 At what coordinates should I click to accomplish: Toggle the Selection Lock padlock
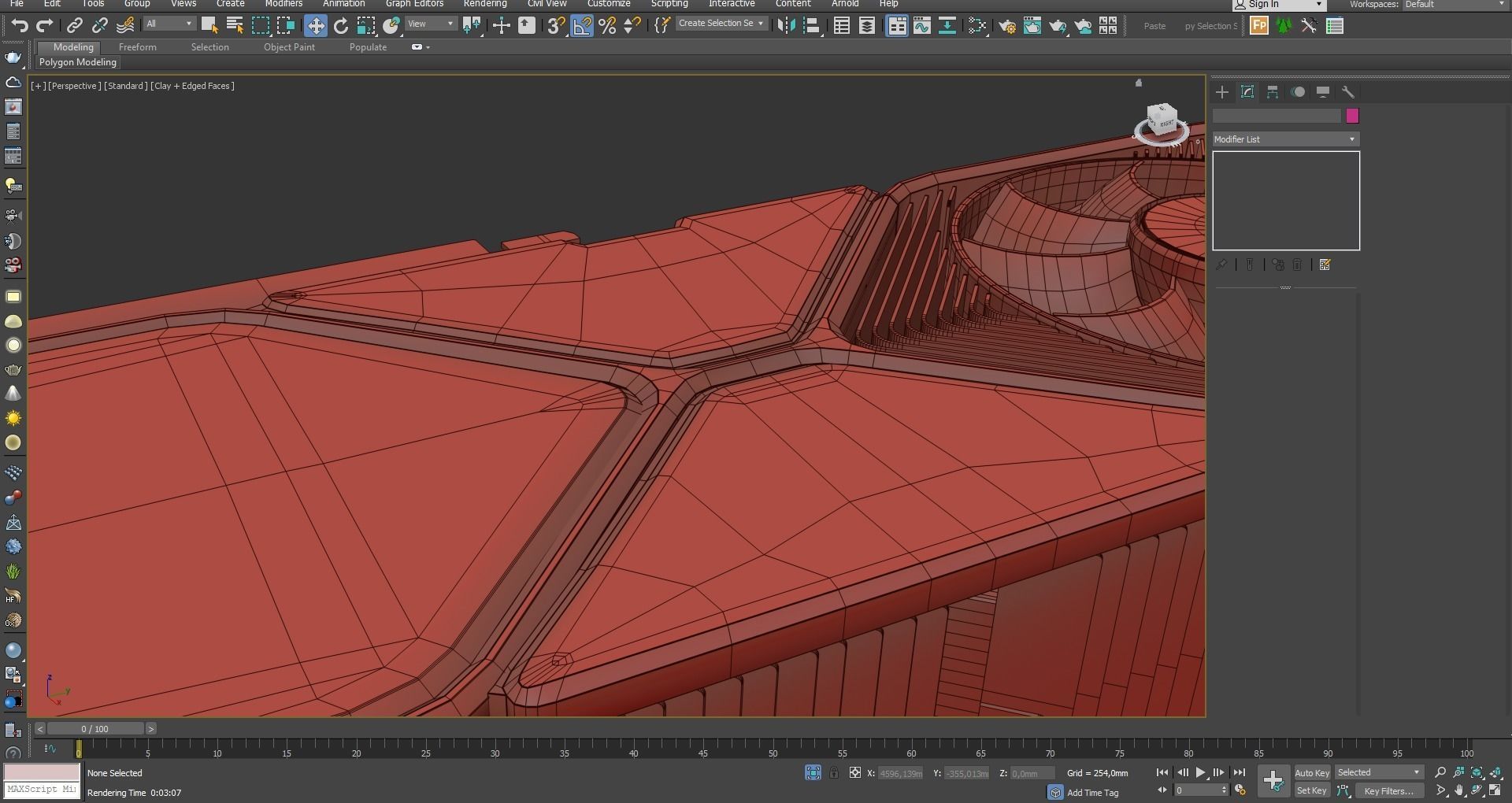(834, 773)
